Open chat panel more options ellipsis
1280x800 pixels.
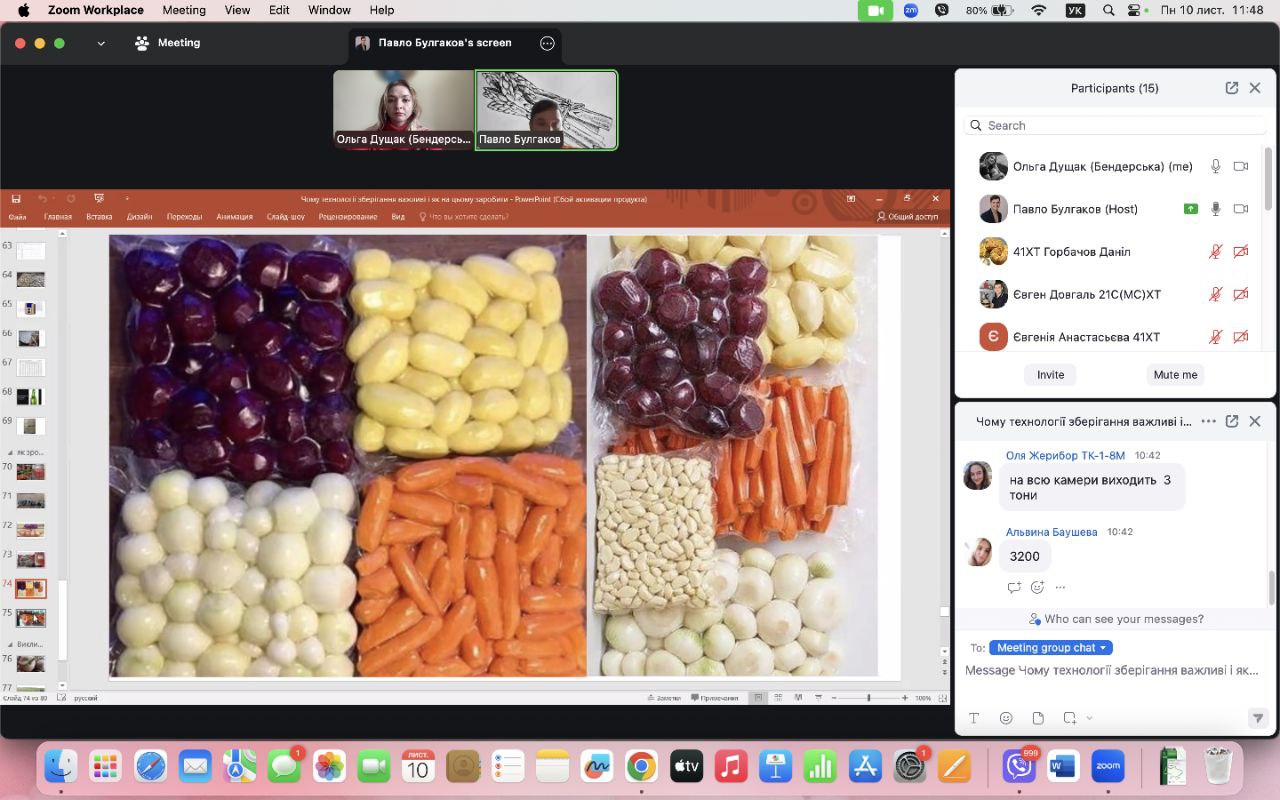1208,421
